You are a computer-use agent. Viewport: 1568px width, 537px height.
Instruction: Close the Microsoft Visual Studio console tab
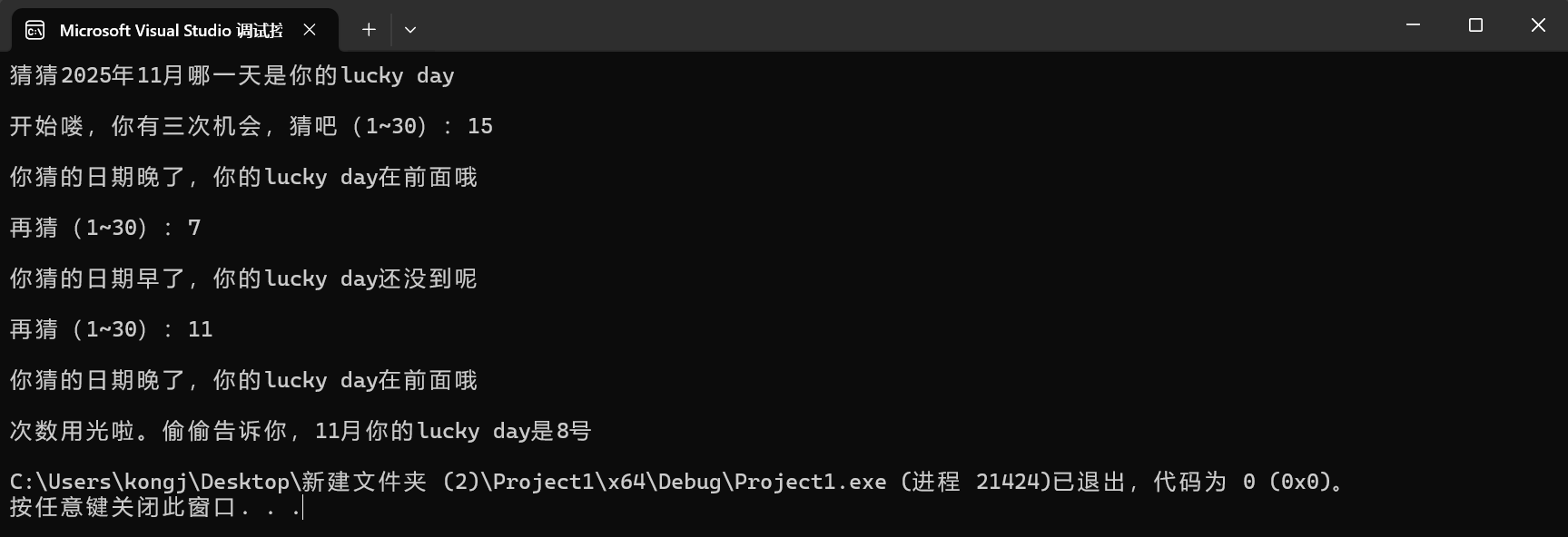point(310,30)
